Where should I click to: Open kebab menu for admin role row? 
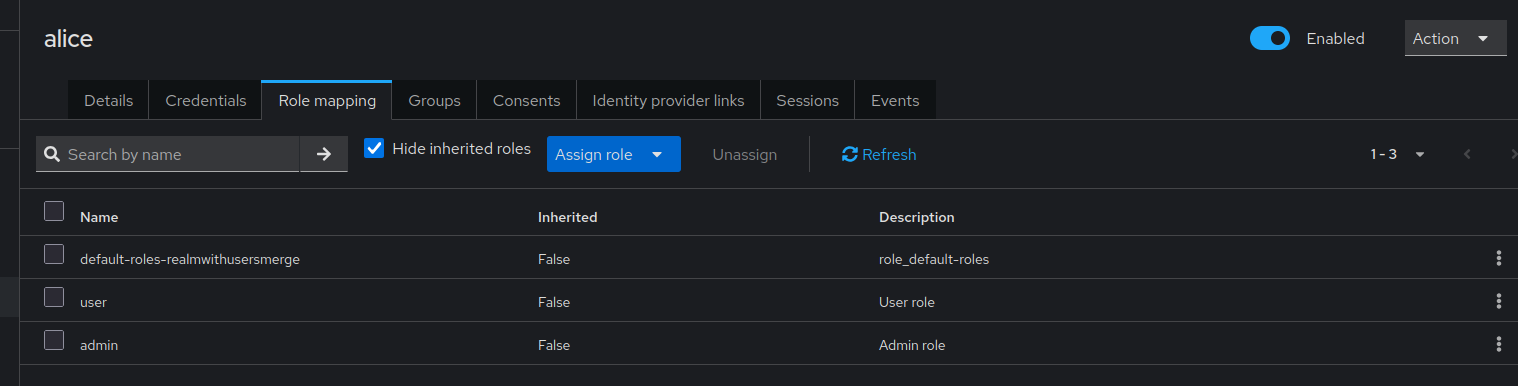tap(1498, 345)
